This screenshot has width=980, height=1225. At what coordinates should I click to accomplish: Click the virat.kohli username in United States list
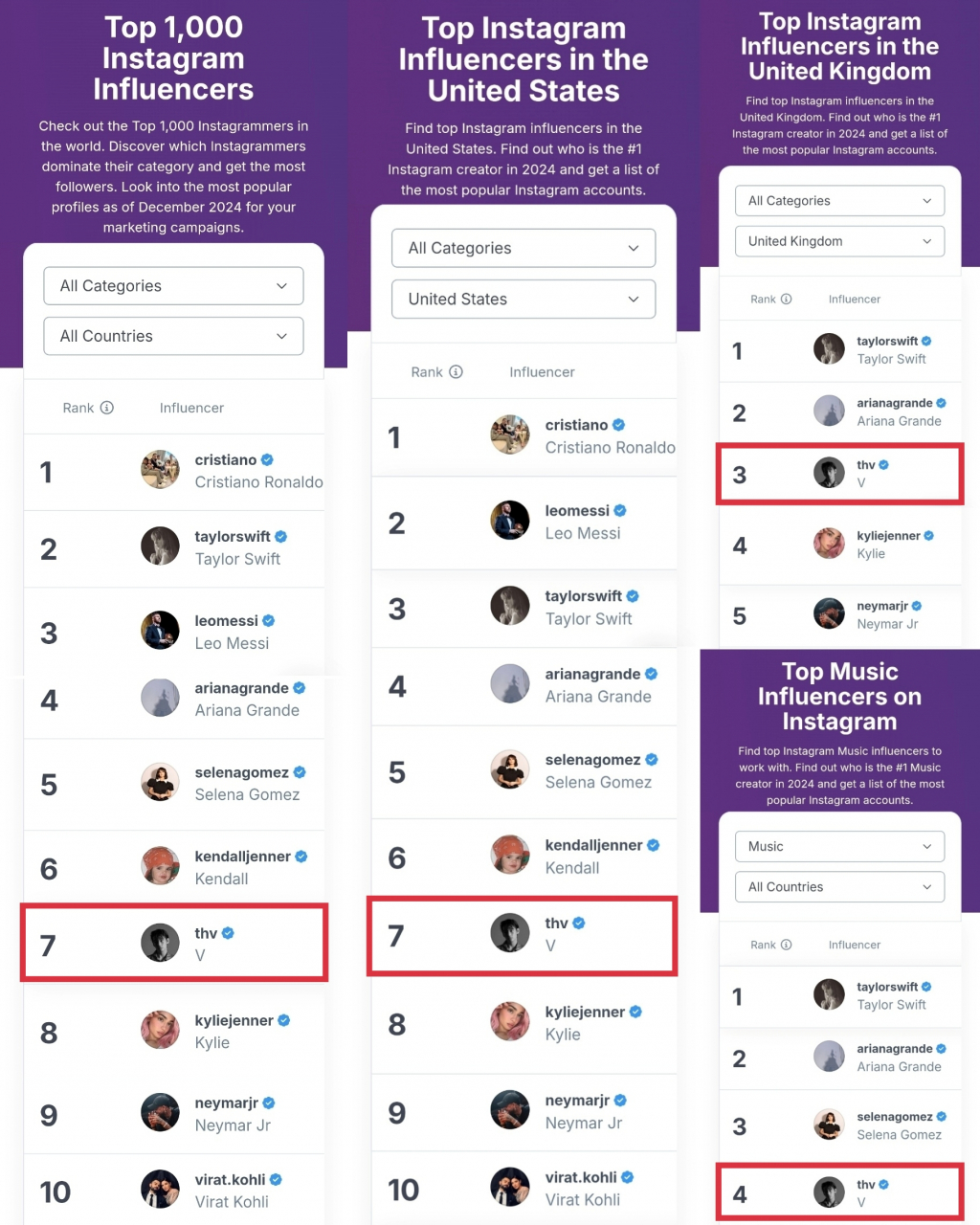point(581,1177)
